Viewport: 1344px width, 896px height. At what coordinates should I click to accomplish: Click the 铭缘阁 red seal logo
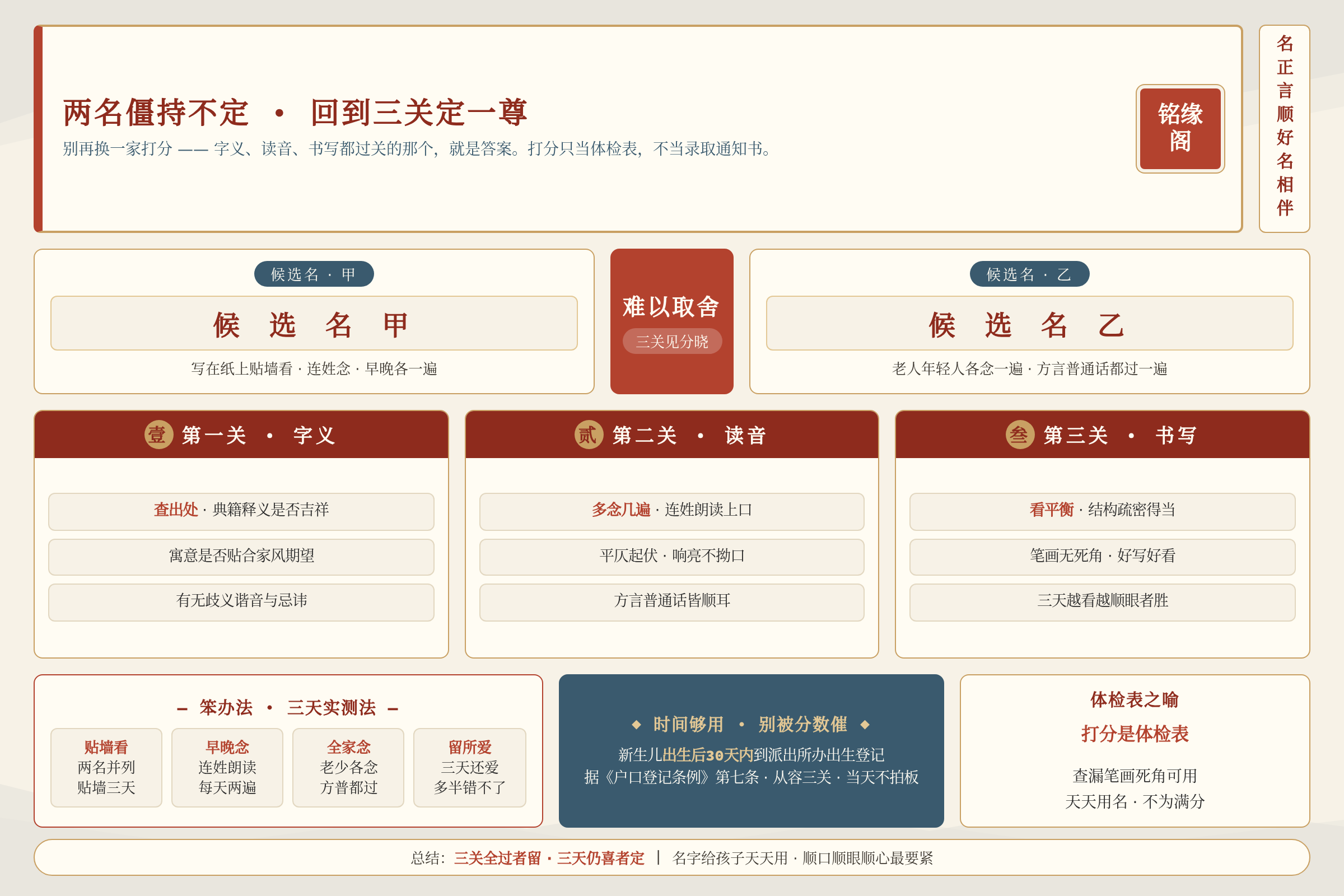(x=1180, y=129)
